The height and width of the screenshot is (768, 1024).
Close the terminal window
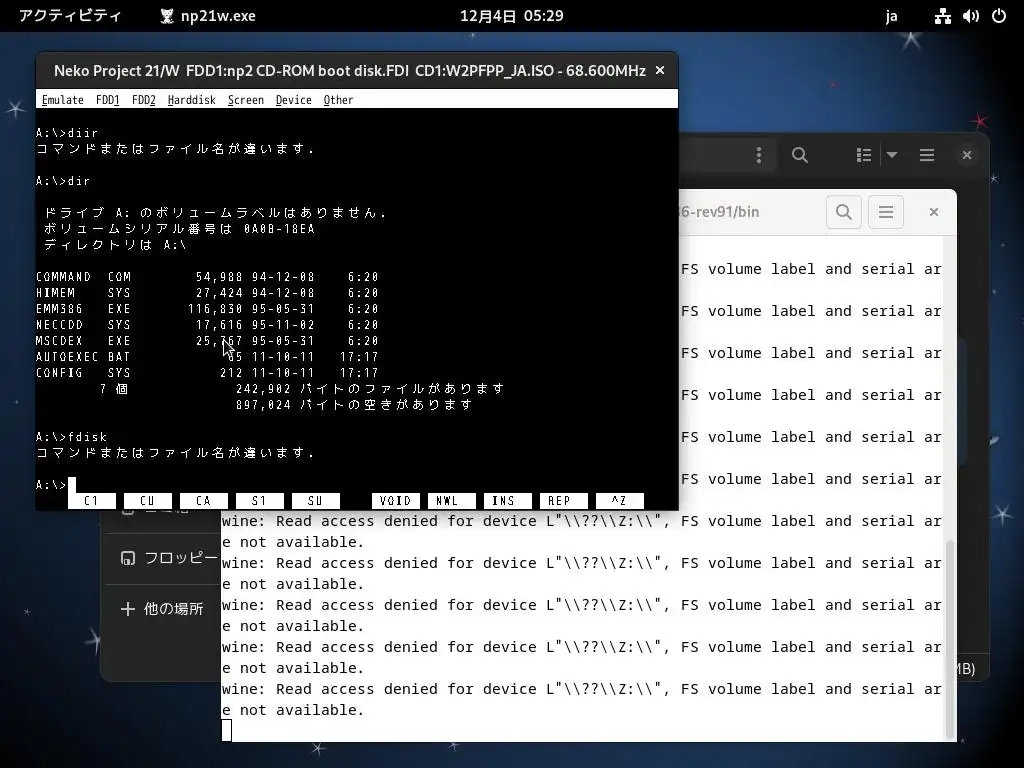pyautogui.click(x=934, y=212)
